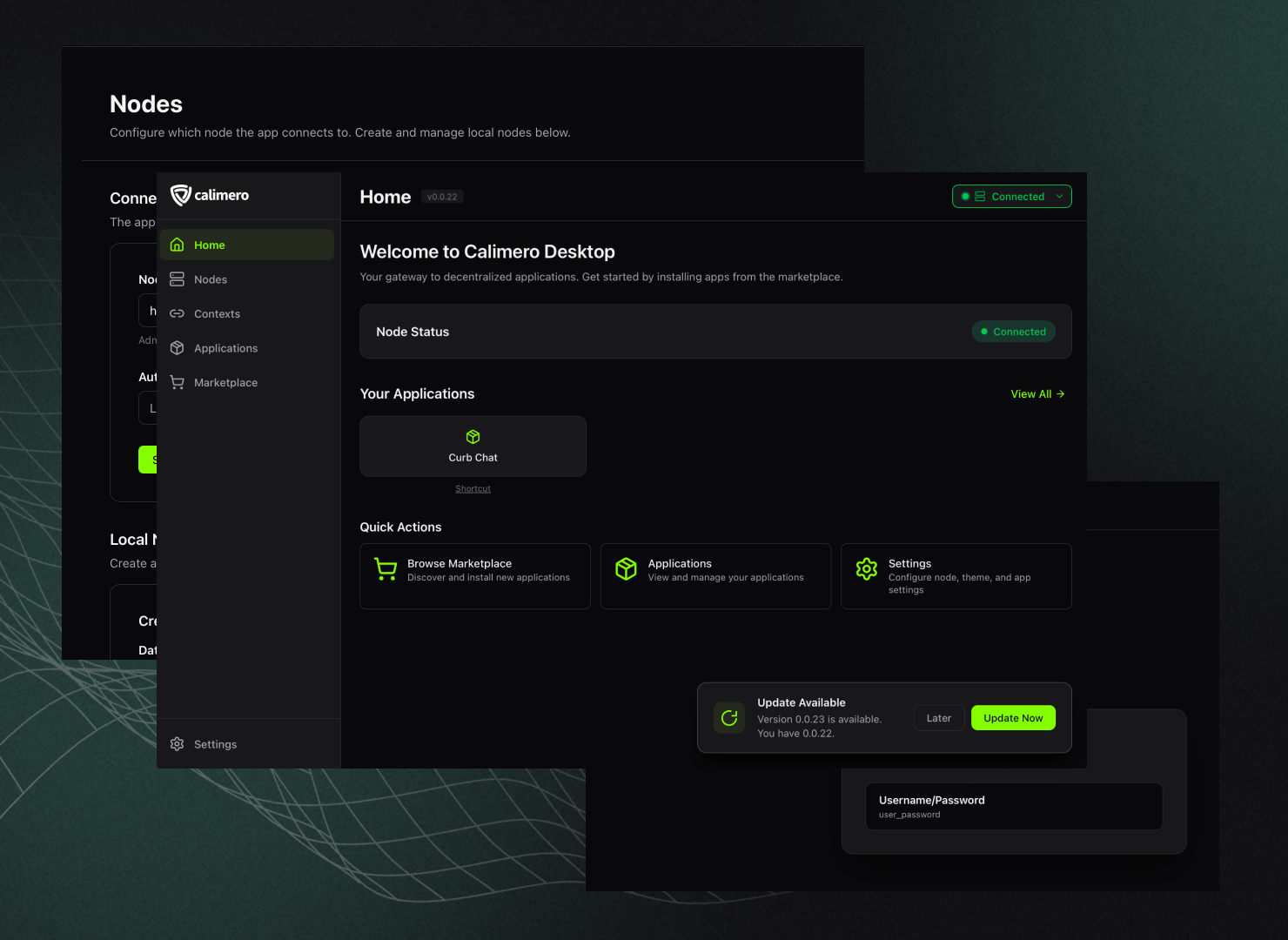The width and height of the screenshot is (1288, 940).
Task: Open the Nodes section from the sidebar
Action: (210, 279)
